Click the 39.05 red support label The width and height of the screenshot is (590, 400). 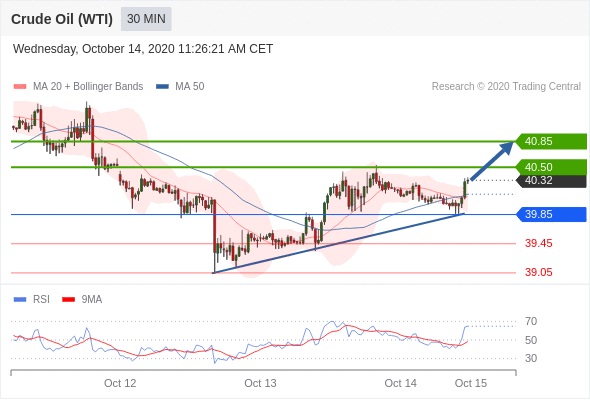click(539, 272)
